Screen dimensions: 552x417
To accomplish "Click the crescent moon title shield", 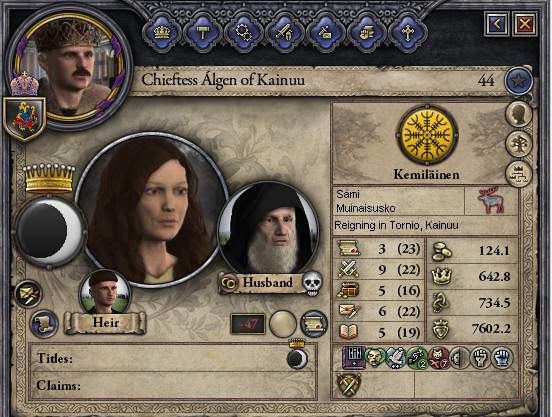I will 50,230.
